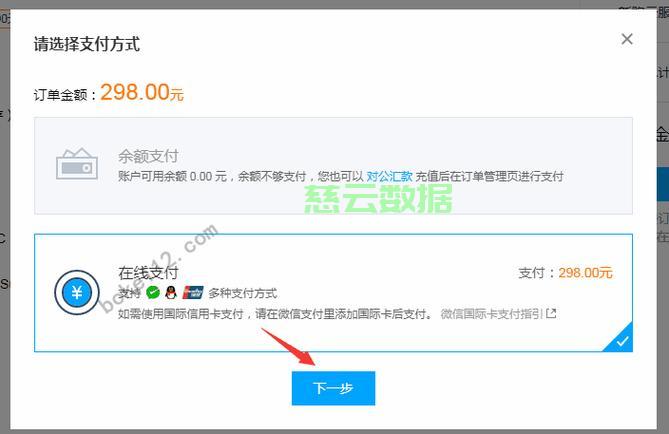The height and width of the screenshot is (434, 669).
Task: Click the QQ penguin payment icon
Action: click(171, 293)
